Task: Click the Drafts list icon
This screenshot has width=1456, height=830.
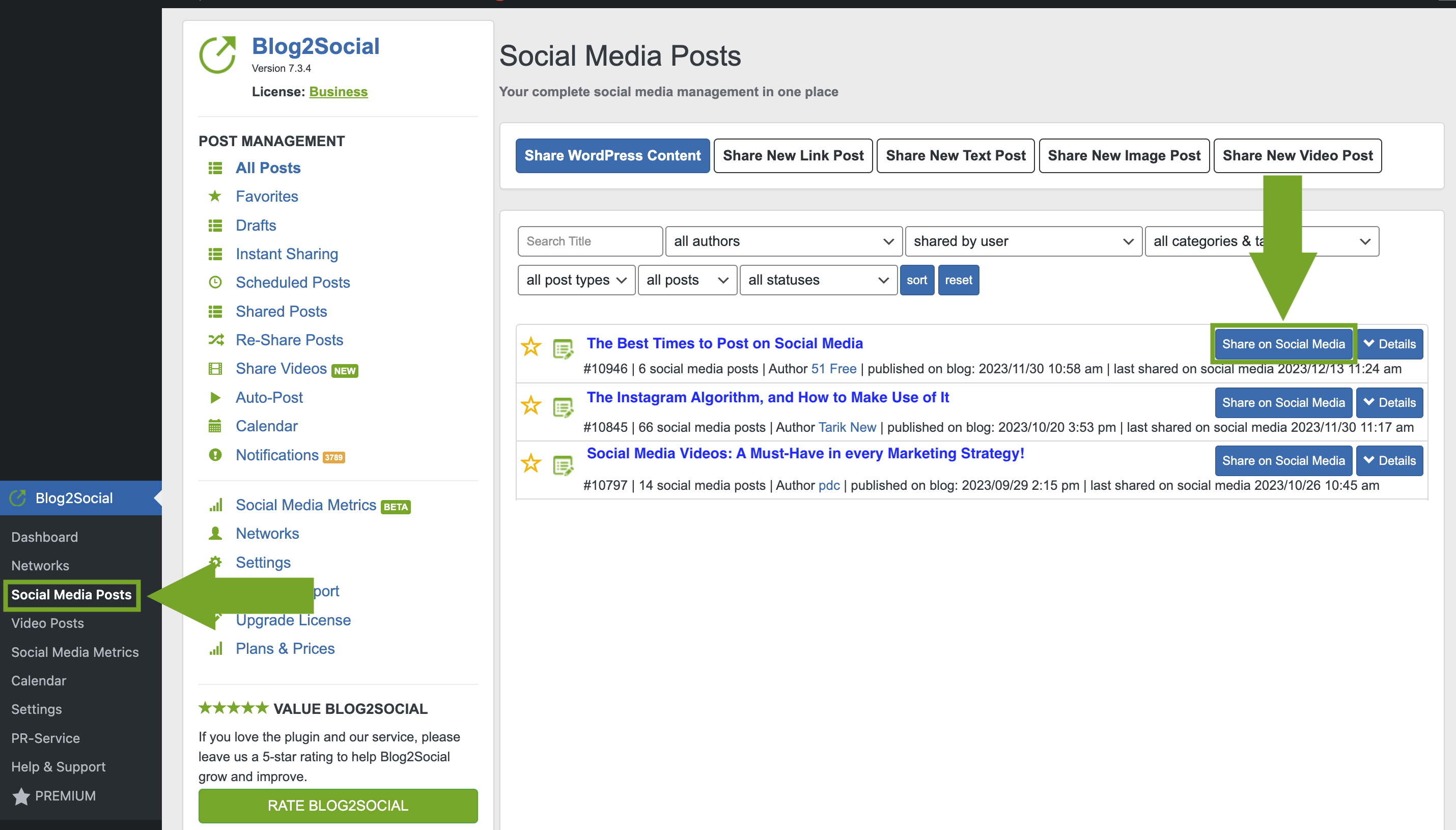Action: pos(215,225)
